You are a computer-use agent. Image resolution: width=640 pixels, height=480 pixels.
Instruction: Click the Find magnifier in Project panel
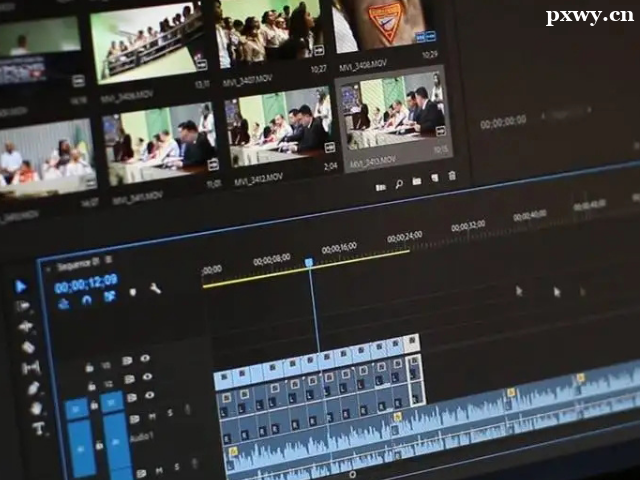tap(399, 184)
